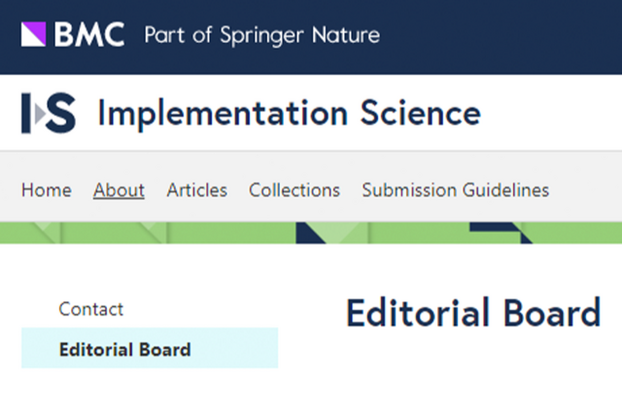Go to the Home navigation item
622x415 pixels.
point(46,190)
